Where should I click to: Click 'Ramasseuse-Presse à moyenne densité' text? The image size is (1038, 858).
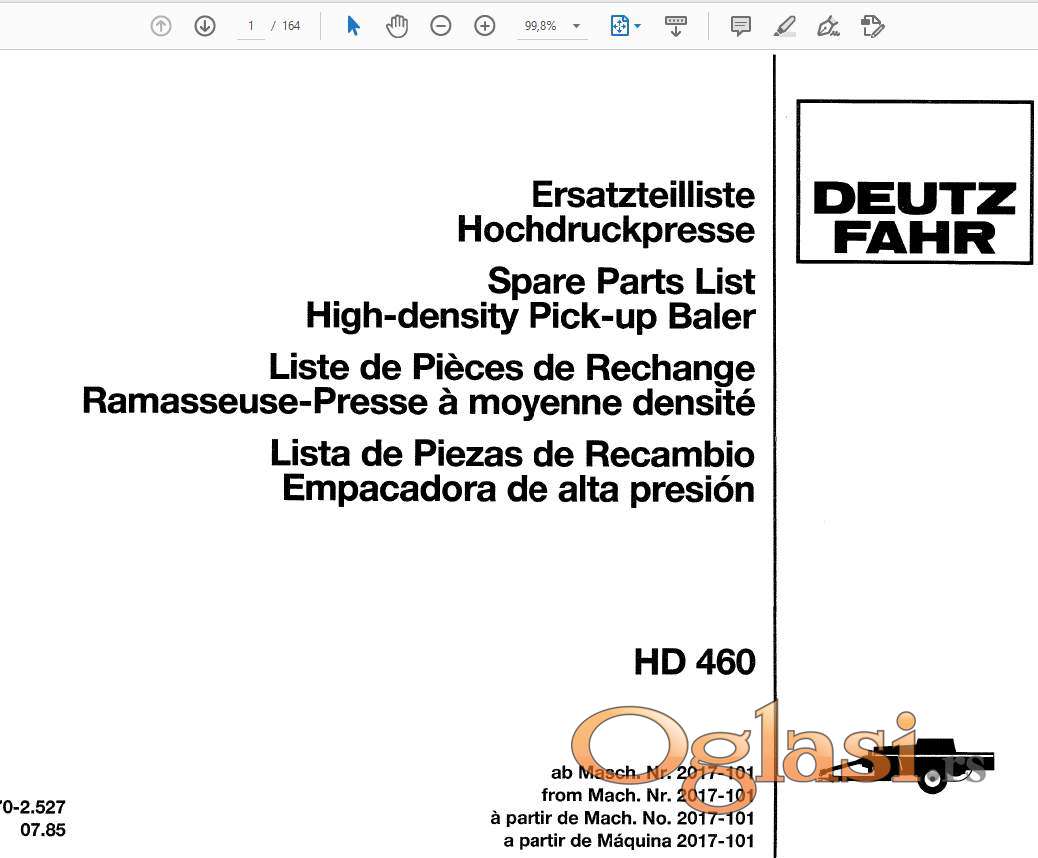419,402
